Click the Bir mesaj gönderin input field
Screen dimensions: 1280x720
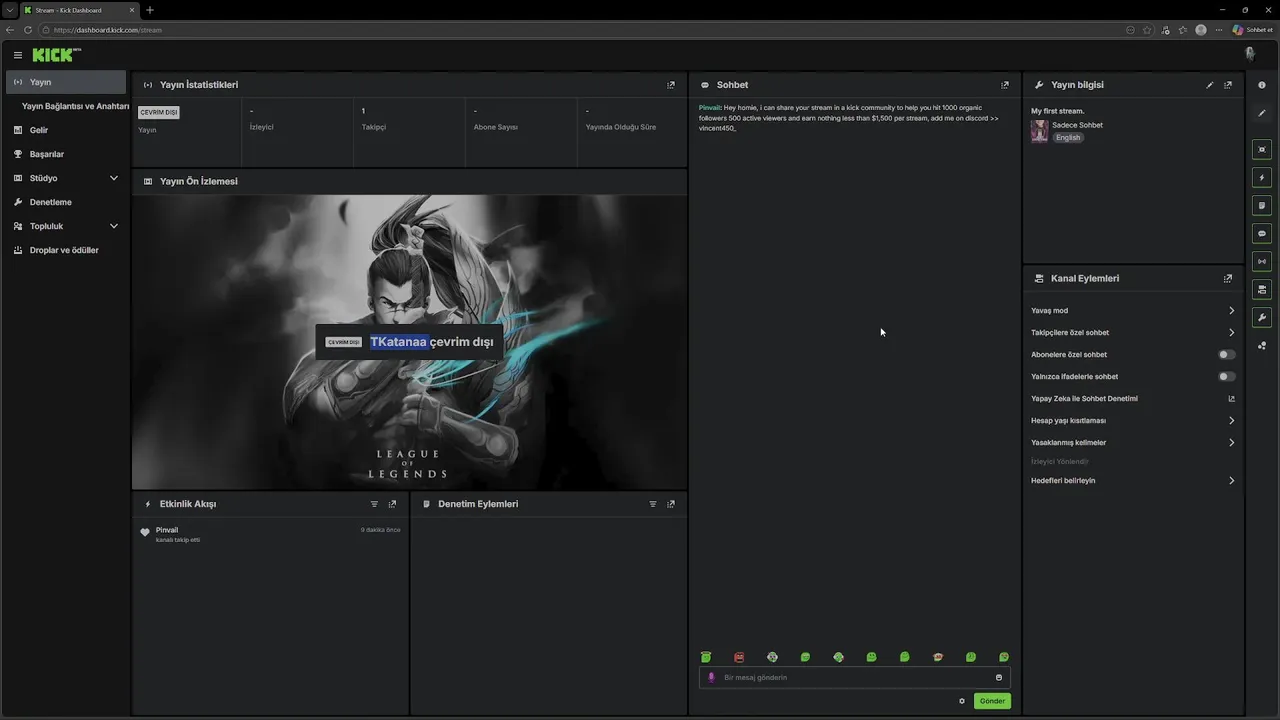pos(854,677)
